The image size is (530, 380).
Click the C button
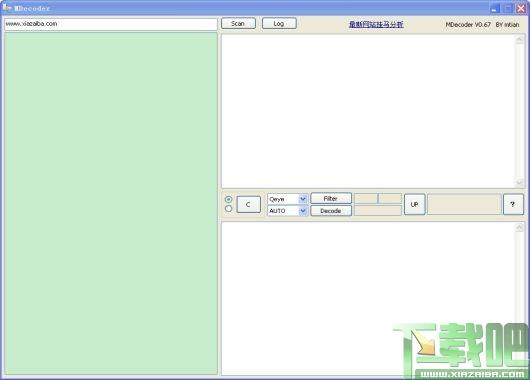(248, 204)
